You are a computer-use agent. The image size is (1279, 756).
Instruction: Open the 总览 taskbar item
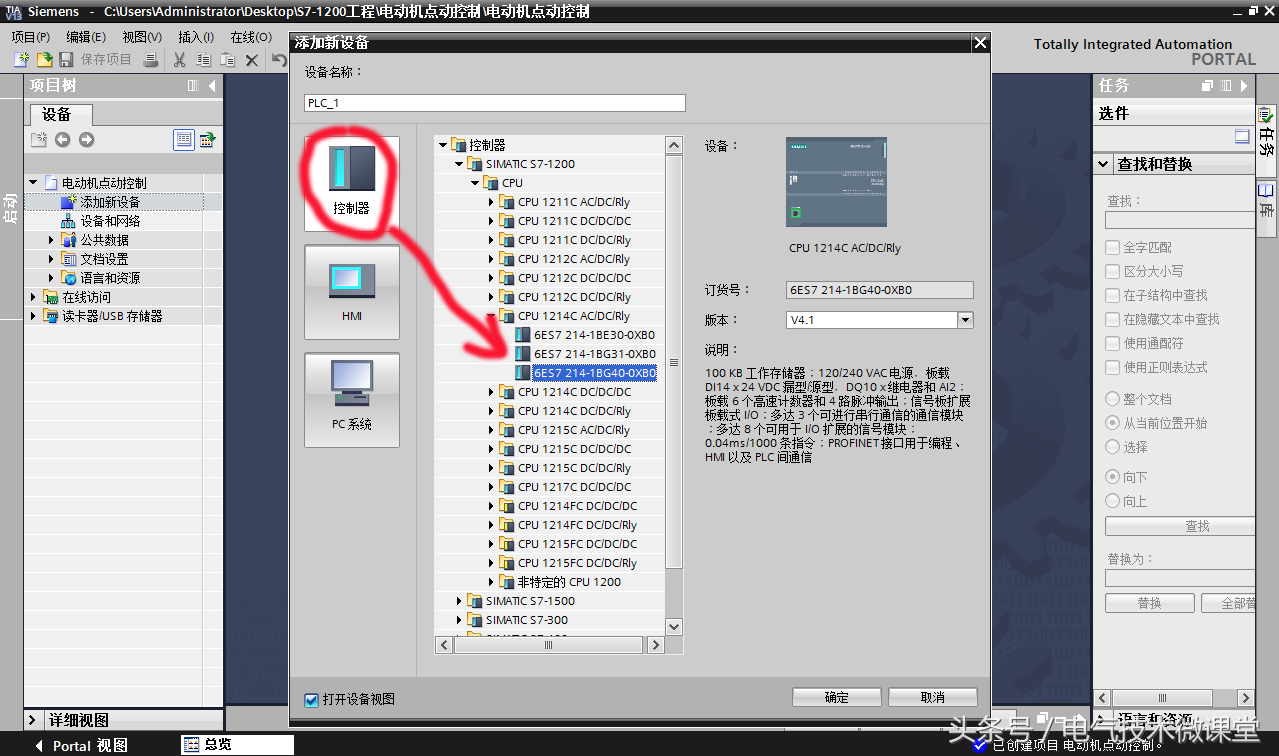(x=237, y=745)
